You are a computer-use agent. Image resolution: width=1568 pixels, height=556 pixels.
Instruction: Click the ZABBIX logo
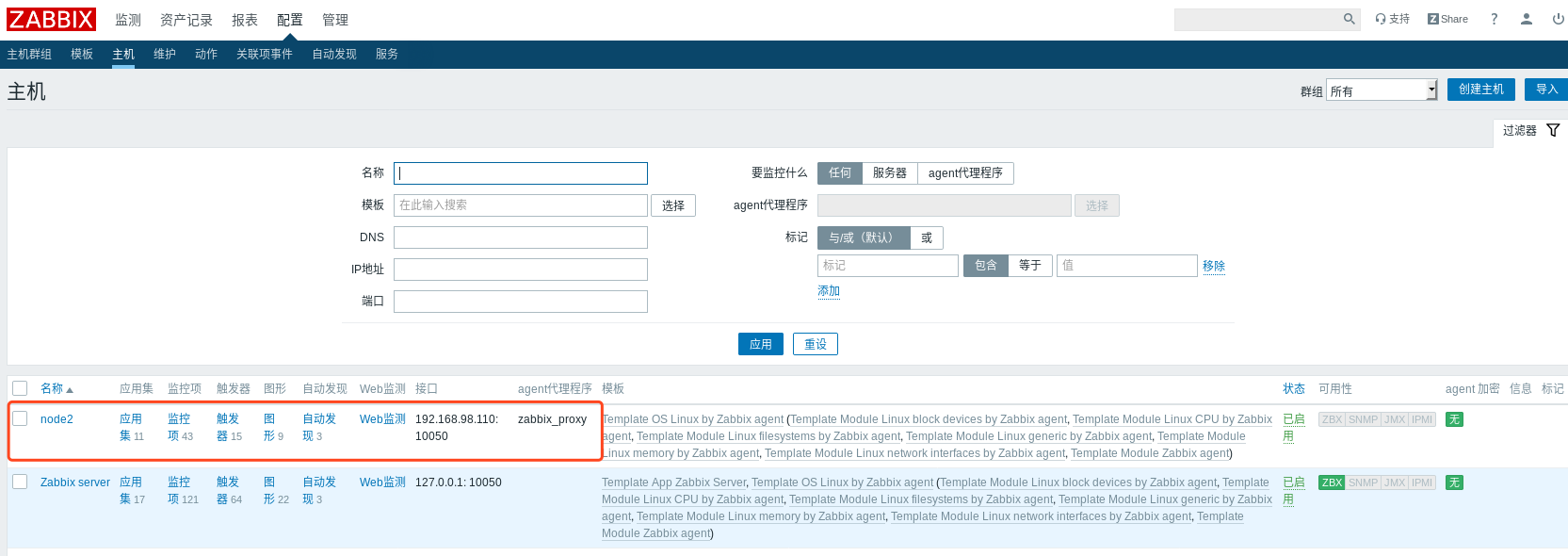point(52,19)
